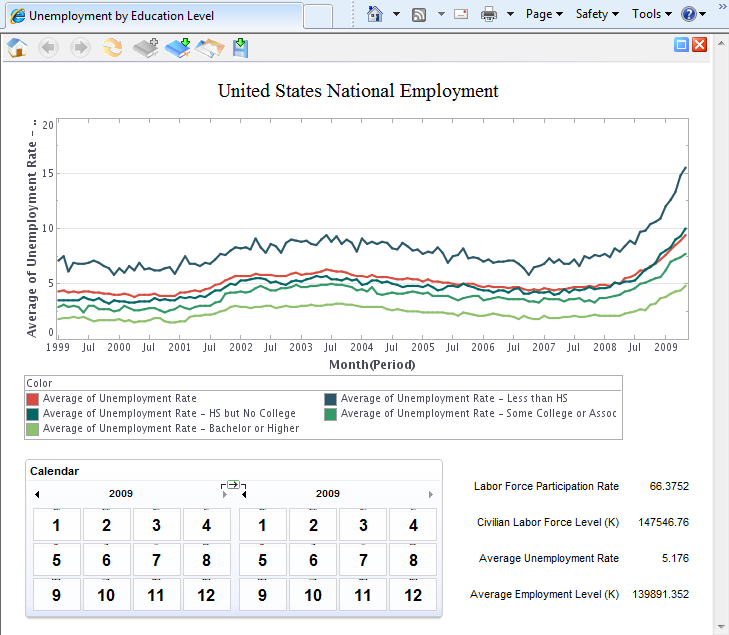Viewport: 729px width, 635px height.
Task: Click the refresh arrows toolbar icon
Action: point(113,48)
